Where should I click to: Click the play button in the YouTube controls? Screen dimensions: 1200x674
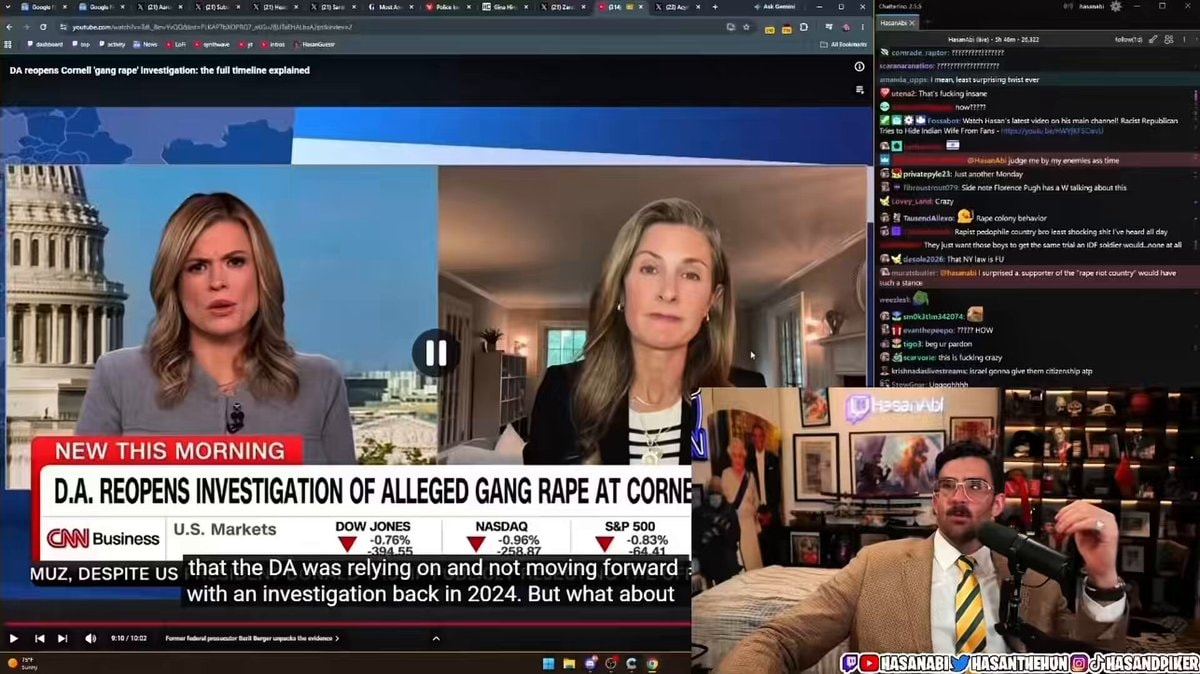point(14,638)
